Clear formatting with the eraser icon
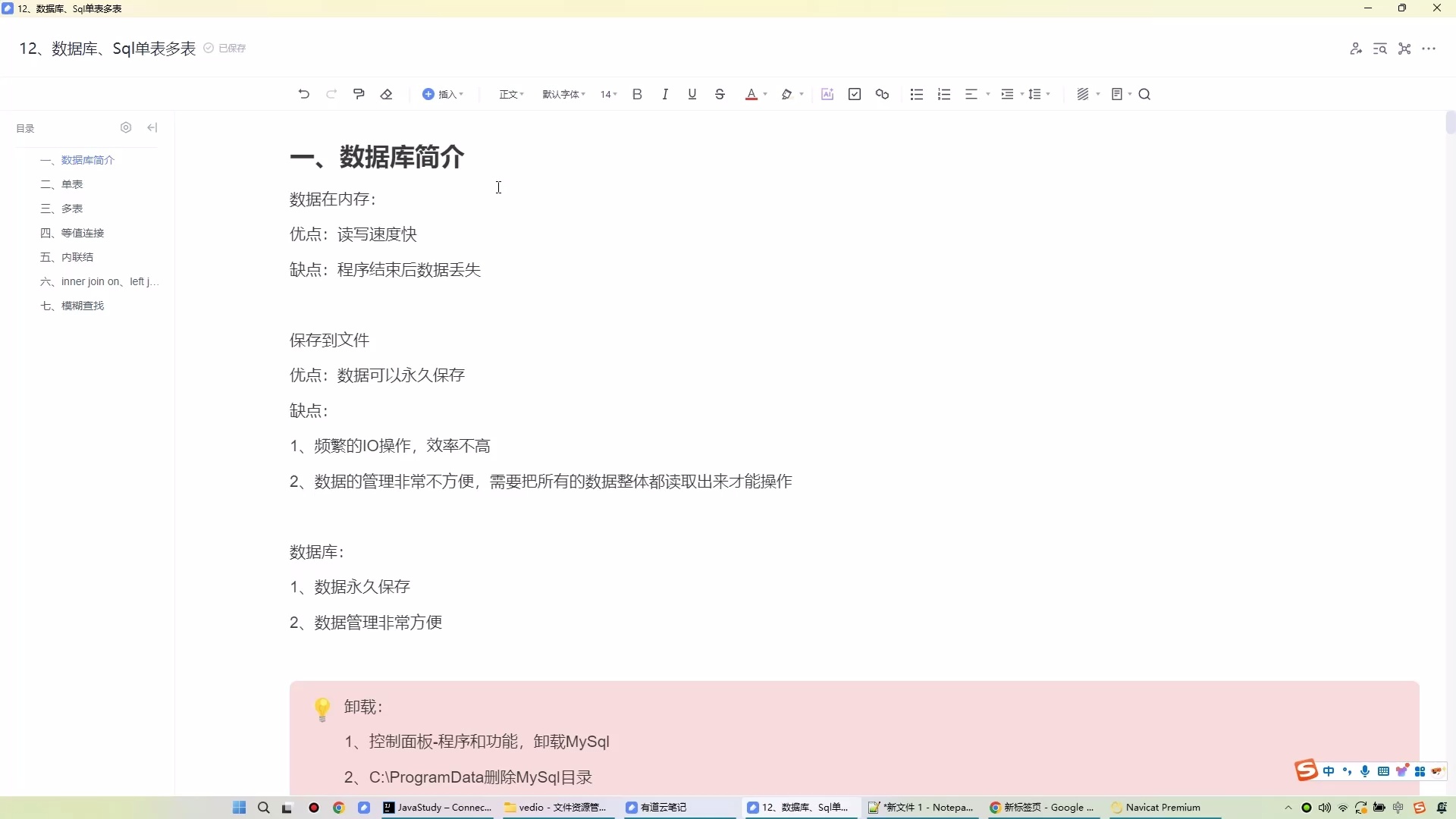 point(387,93)
